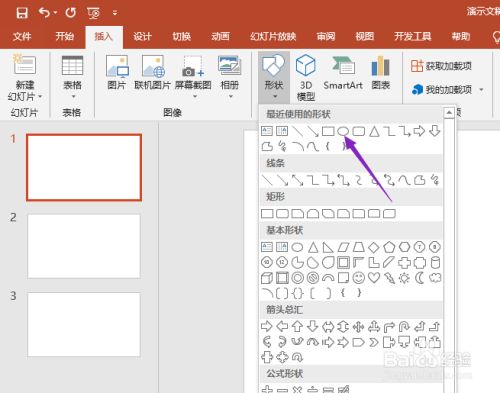Select the smiley face shape
Screen dimensions: 500x393
pyautogui.click(x=359, y=278)
